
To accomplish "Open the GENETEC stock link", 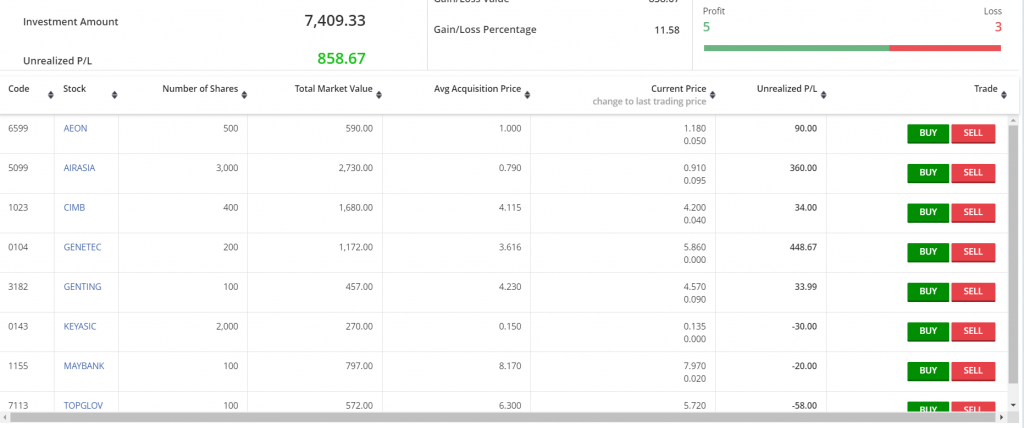I will 82,247.
